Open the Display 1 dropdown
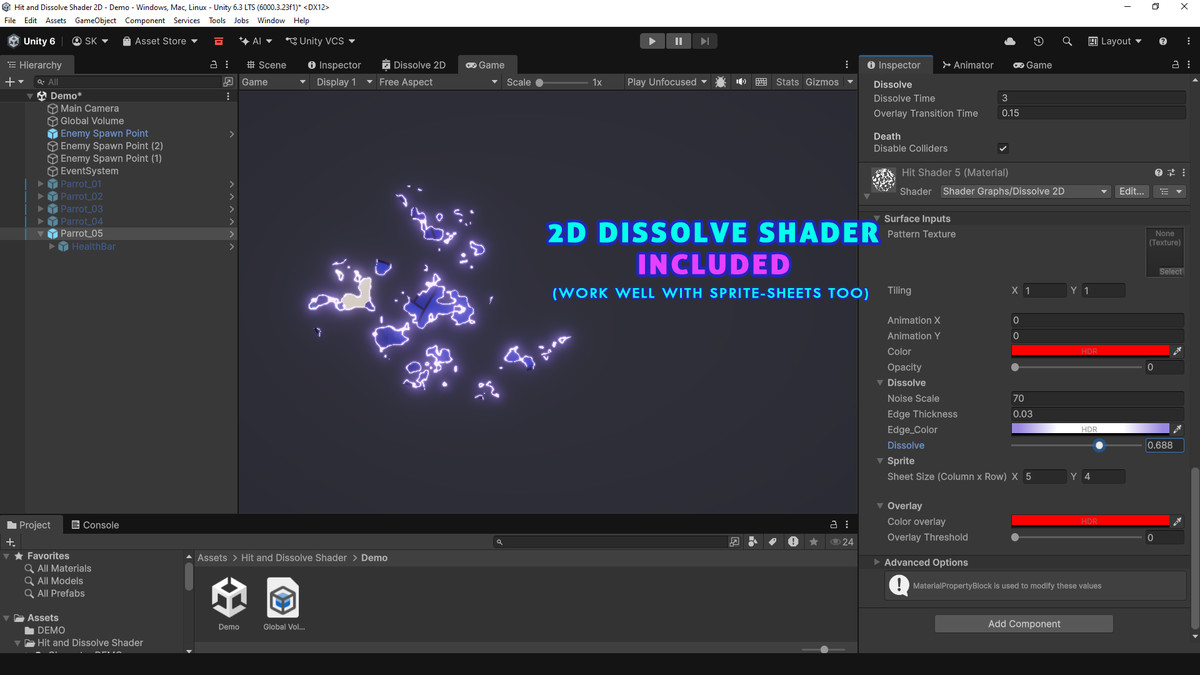 click(x=344, y=82)
